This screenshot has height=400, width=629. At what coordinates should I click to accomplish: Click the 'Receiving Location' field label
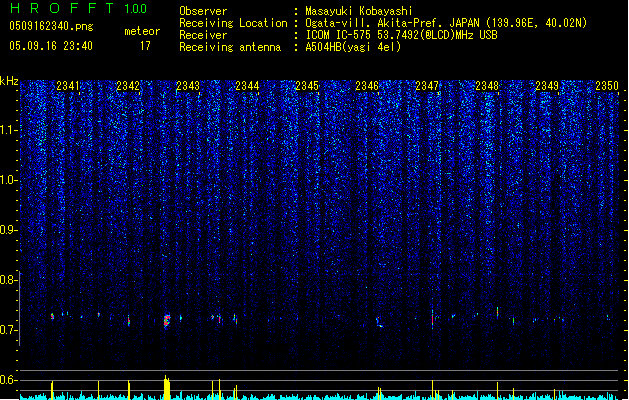(233, 23)
